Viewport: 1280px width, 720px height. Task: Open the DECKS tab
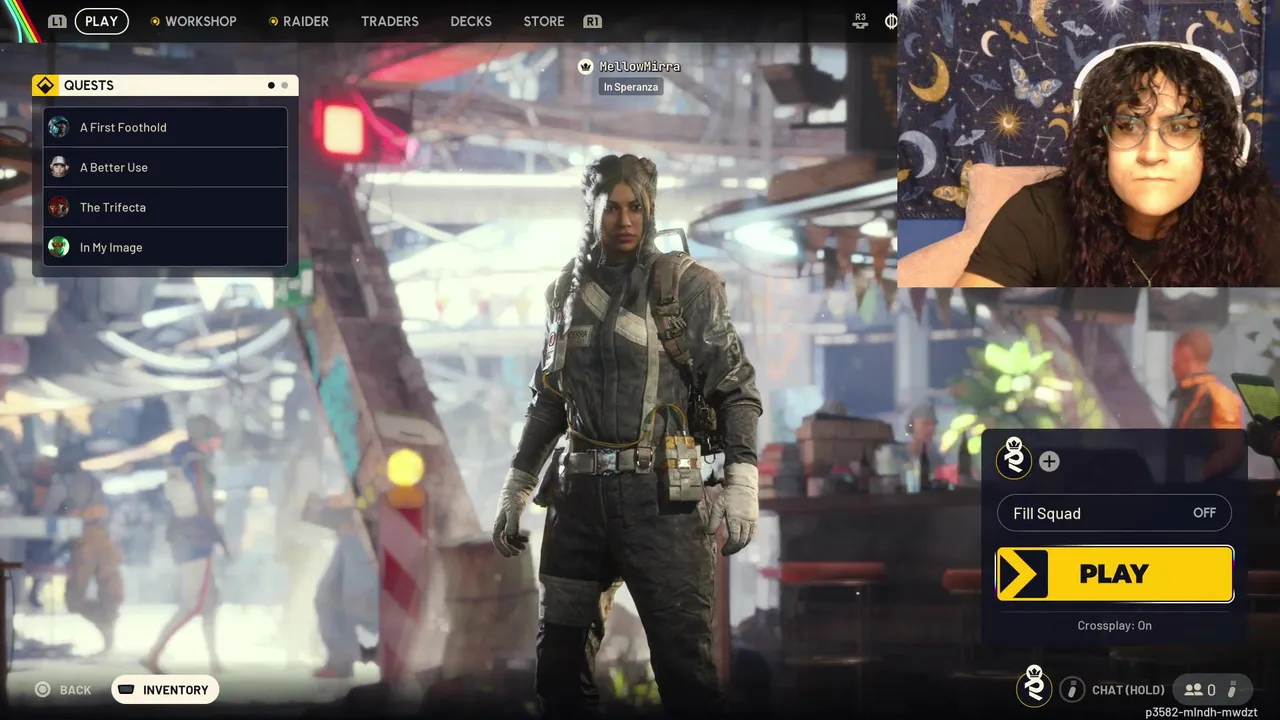[x=471, y=21]
